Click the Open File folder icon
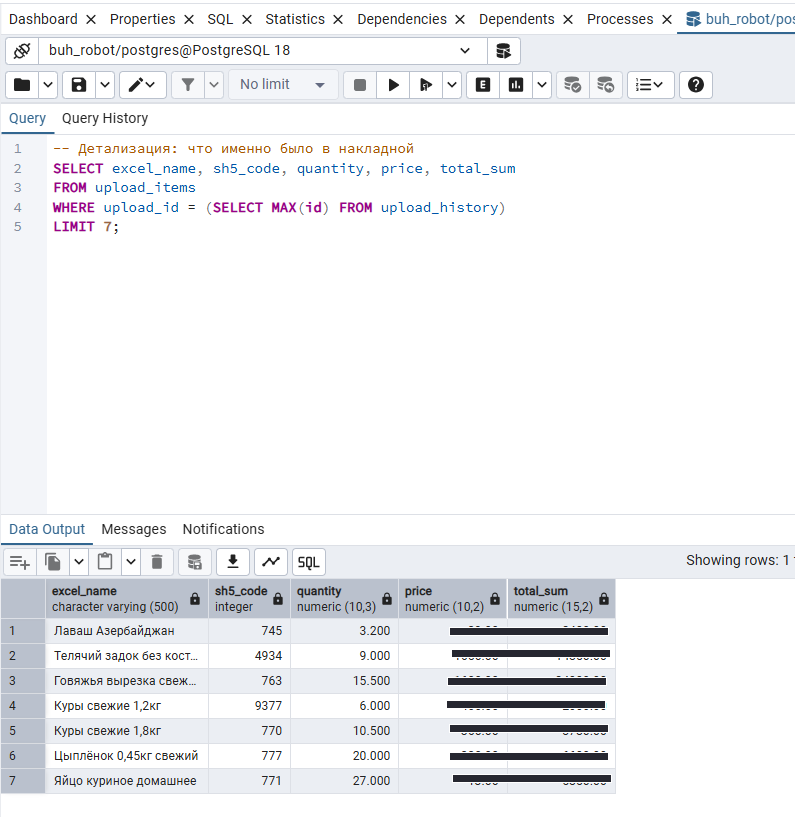Screen dimensions: 795x817 tap(22, 85)
